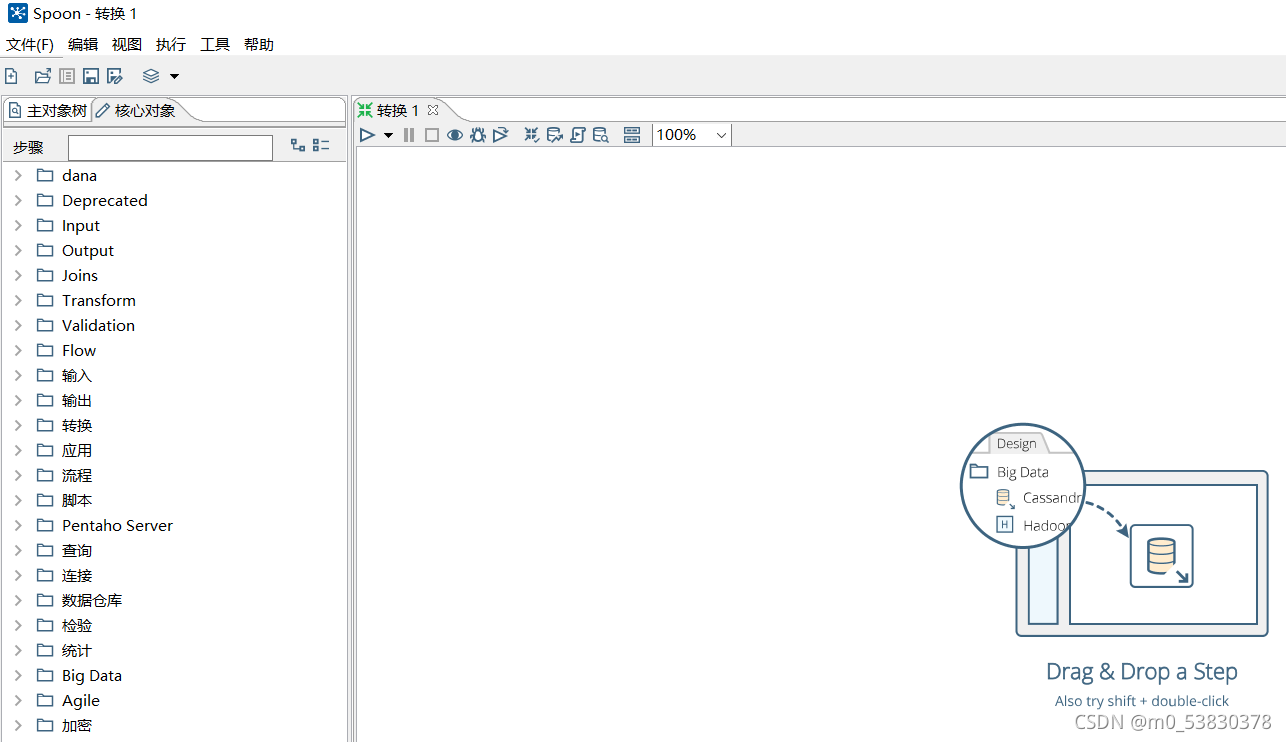
Task: Expand the Deprecated folder
Action: tap(18, 200)
